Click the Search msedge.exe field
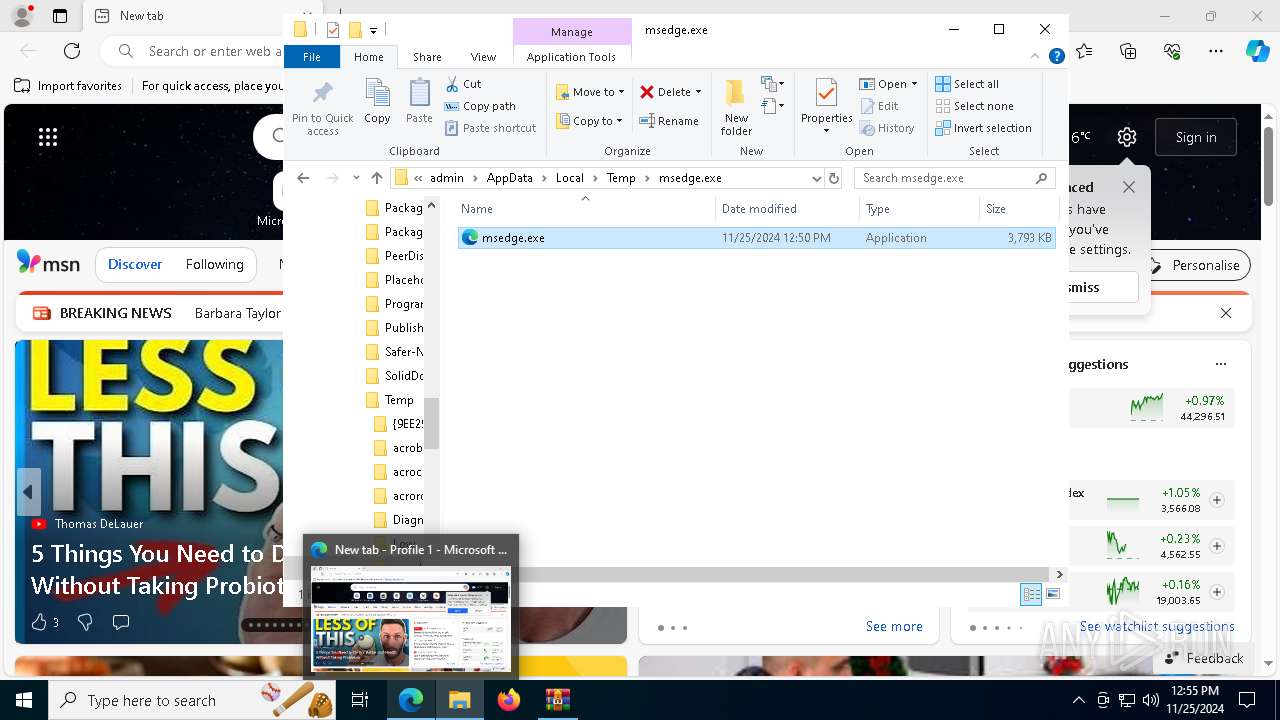The height and width of the screenshot is (720, 1280). point(955,178)
